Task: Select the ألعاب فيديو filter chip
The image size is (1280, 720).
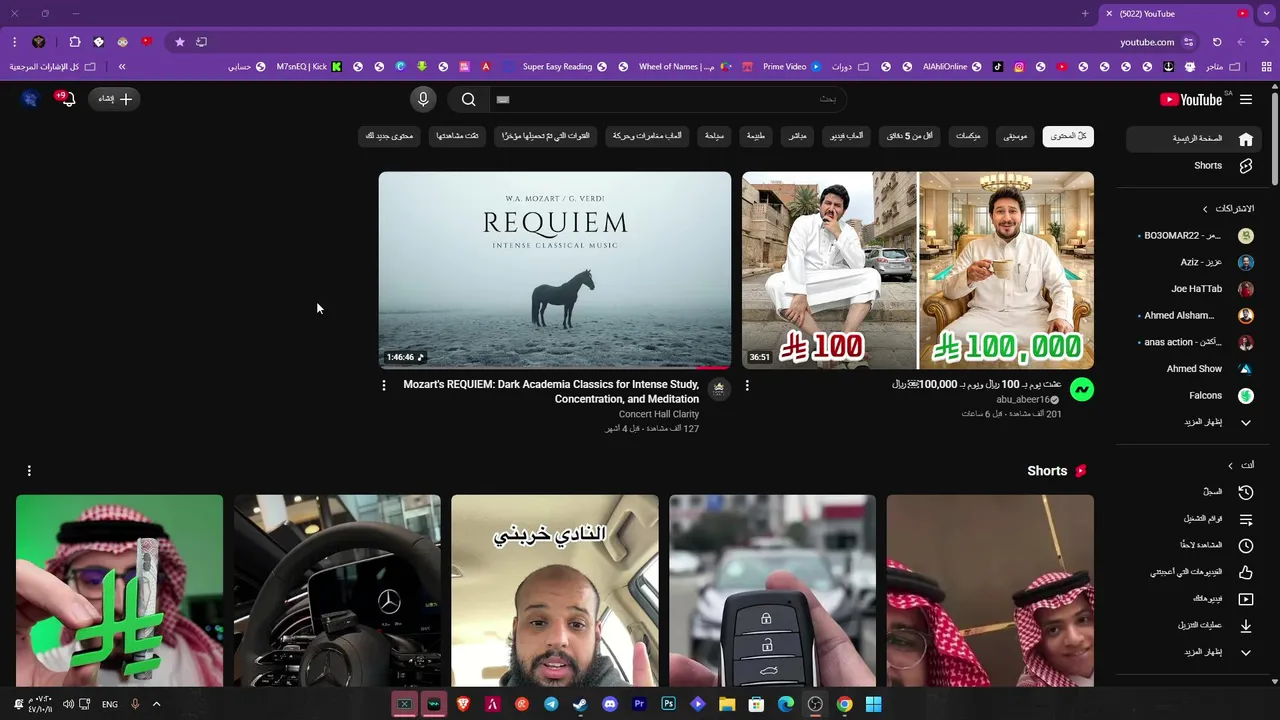Action: tap(848, 136)
